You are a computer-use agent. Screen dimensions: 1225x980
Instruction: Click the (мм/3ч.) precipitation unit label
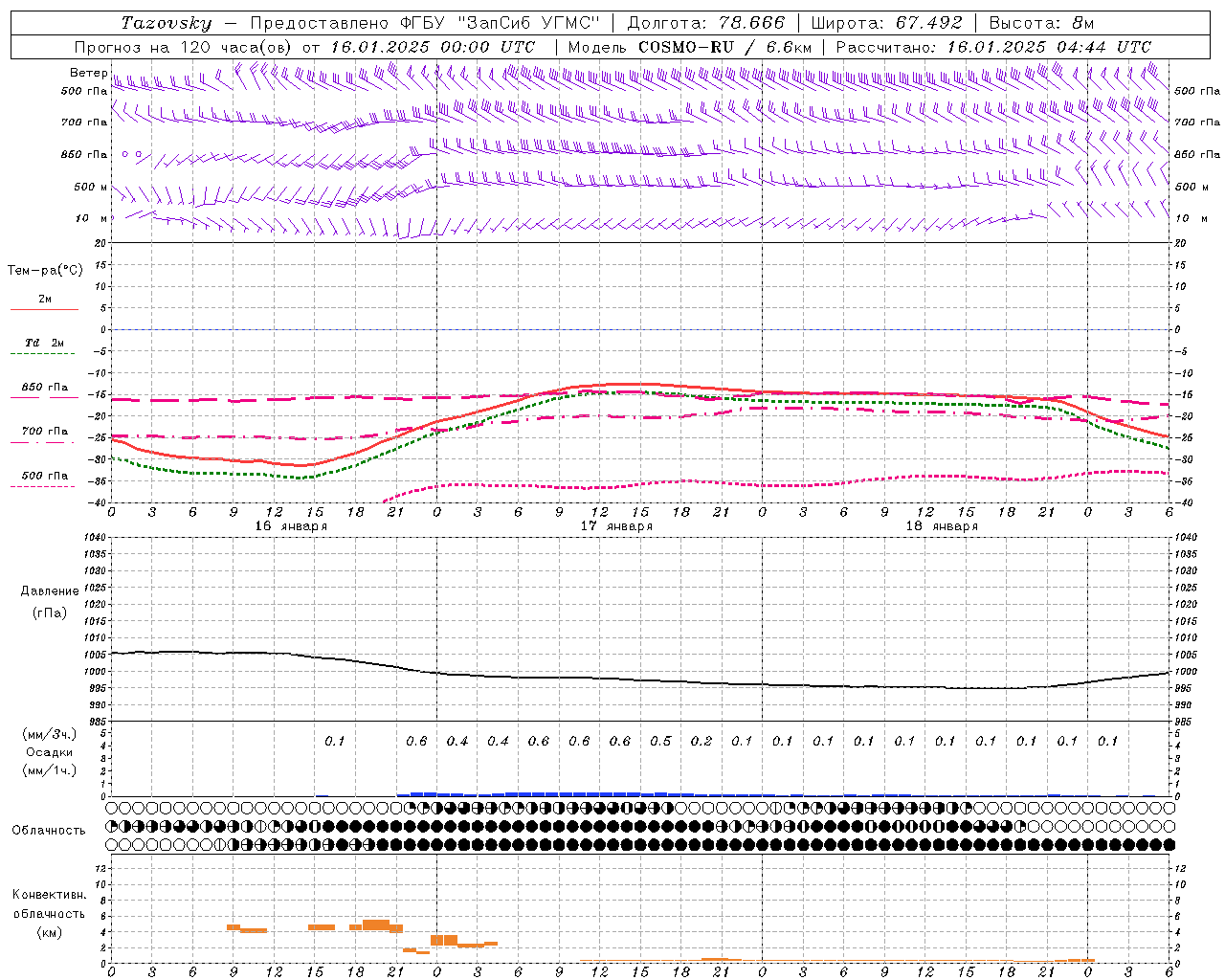(49, 734)
